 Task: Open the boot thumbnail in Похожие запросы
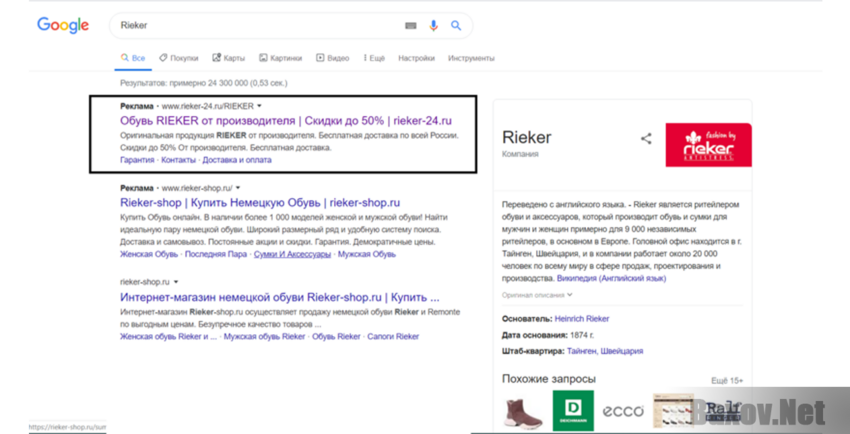(523, 411)
